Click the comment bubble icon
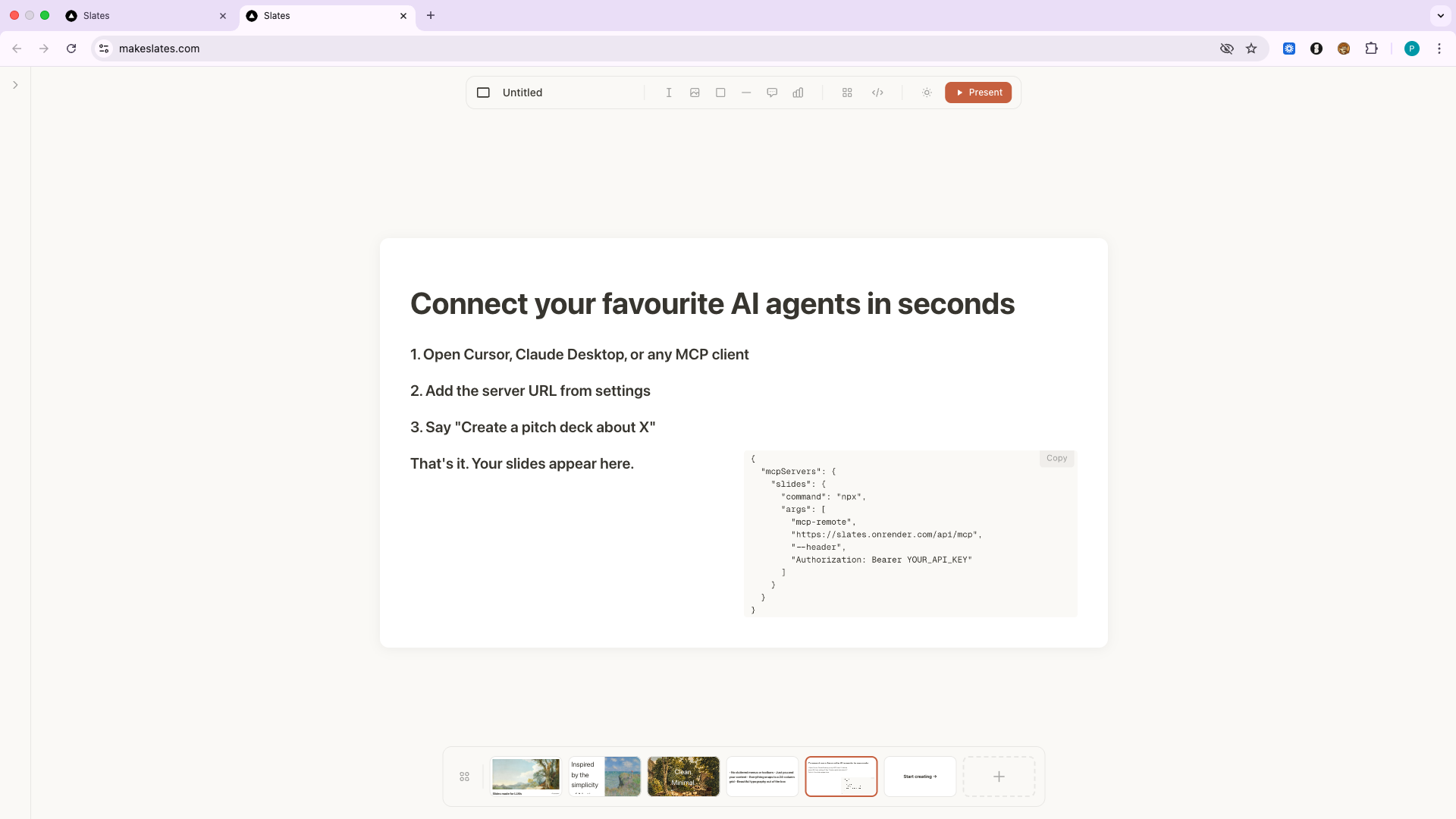This screenshot has height=819, width=1456. coord(772,93)
